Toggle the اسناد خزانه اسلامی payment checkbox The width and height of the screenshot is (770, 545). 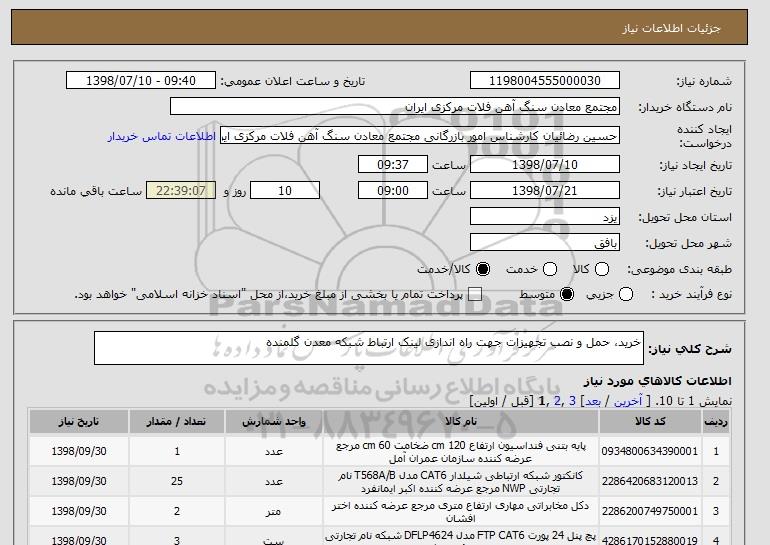point(475,295)
